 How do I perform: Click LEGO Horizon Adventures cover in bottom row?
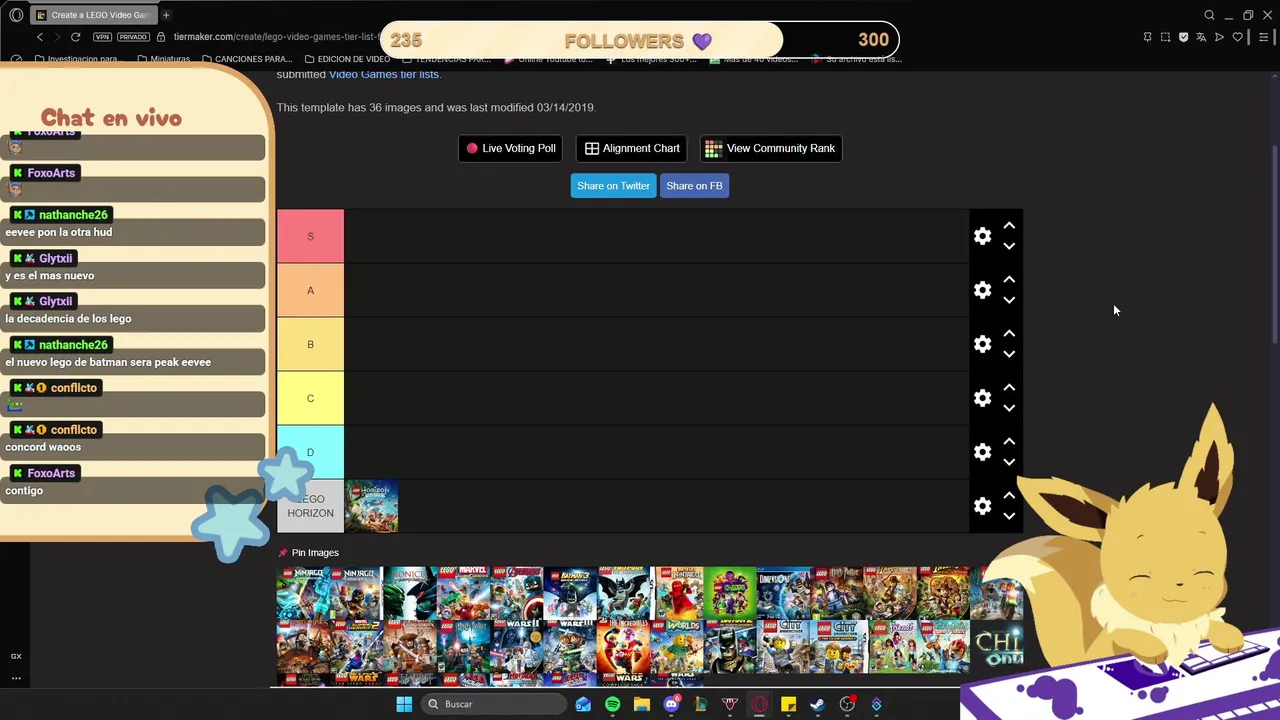coord(371,506)
